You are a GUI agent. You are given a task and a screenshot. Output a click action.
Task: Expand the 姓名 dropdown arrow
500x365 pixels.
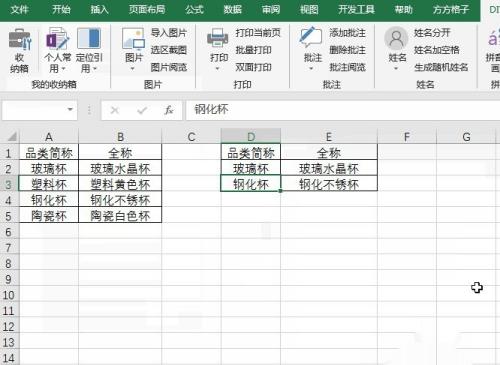coord(396,69)
